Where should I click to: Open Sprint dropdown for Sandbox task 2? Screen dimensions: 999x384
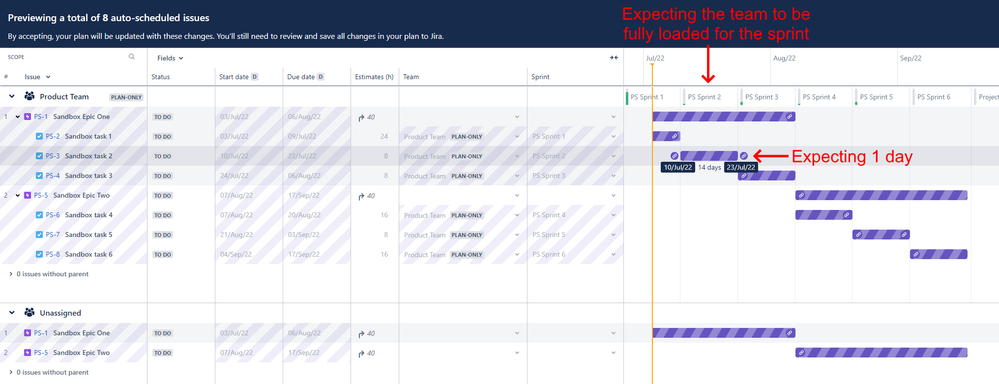pos(614,156)
